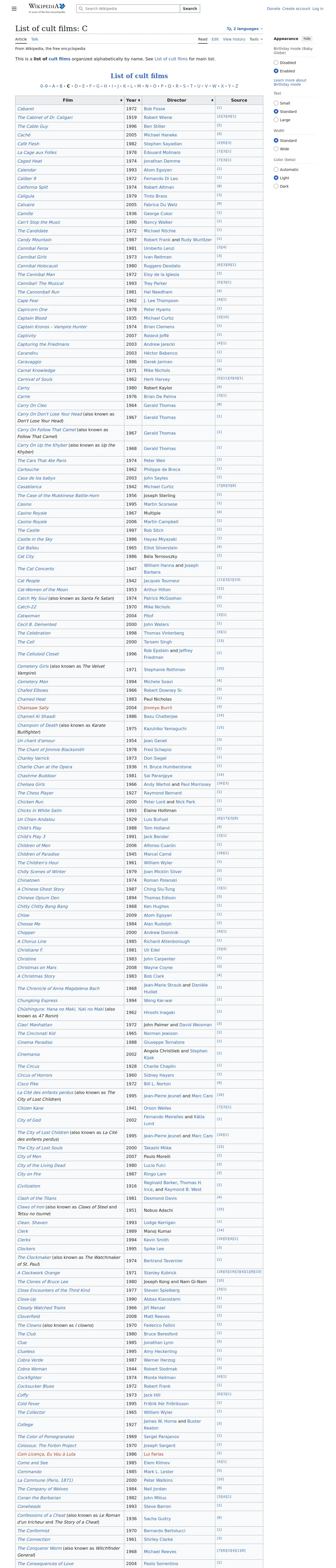Switch to the Talk tab
Screen dimensions: 336x1568
click(x=35, y=39)
